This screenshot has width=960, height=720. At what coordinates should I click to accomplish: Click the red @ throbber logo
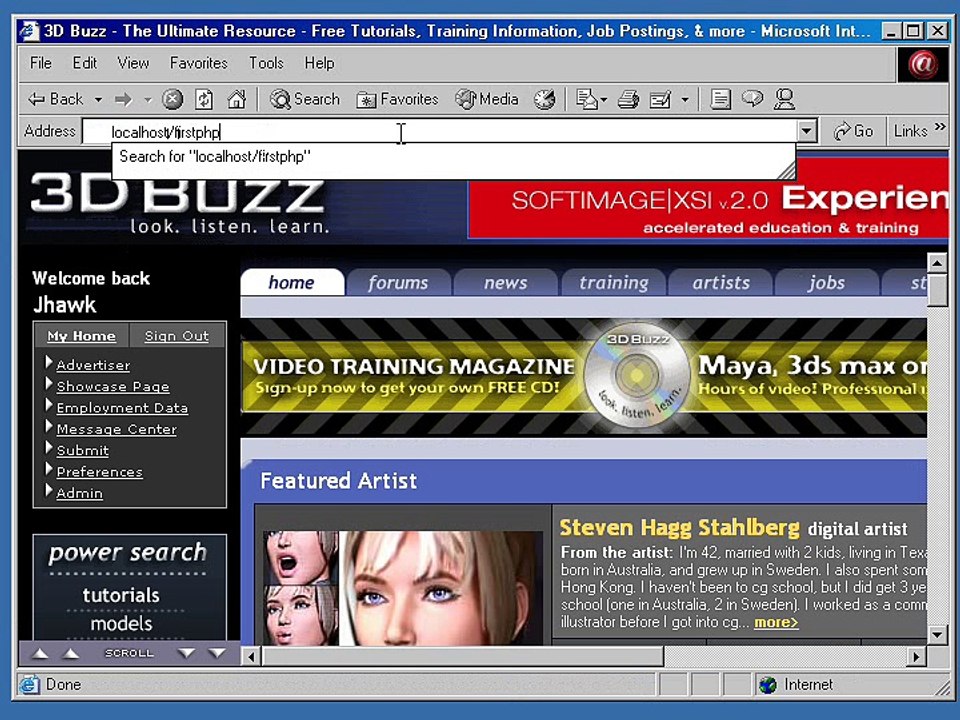point(923,64)
